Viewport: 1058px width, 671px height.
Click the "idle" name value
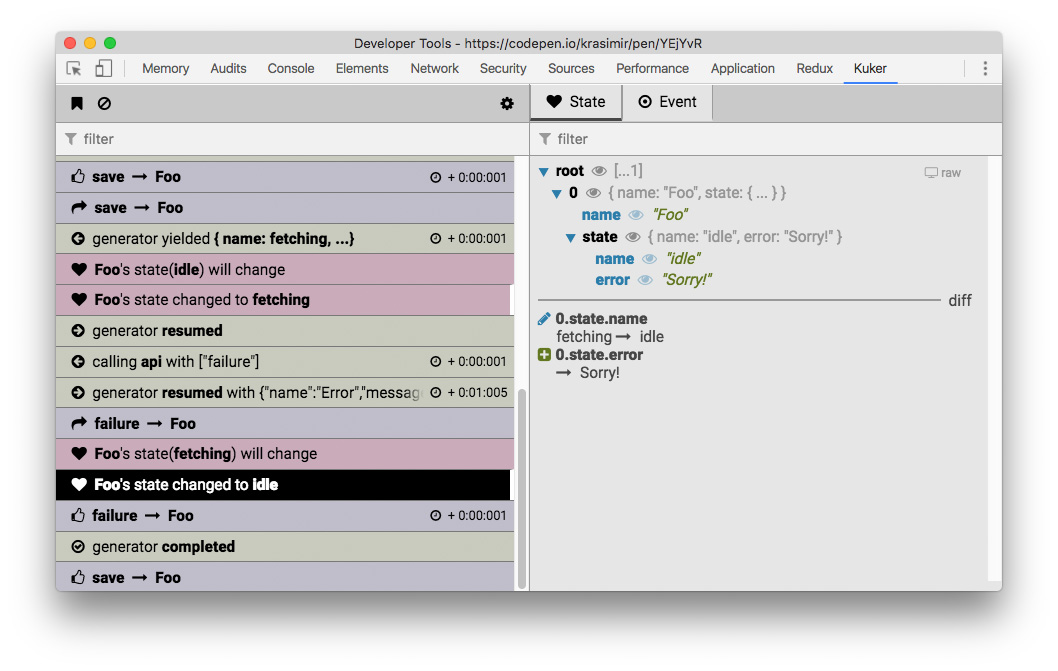[684, 259]
